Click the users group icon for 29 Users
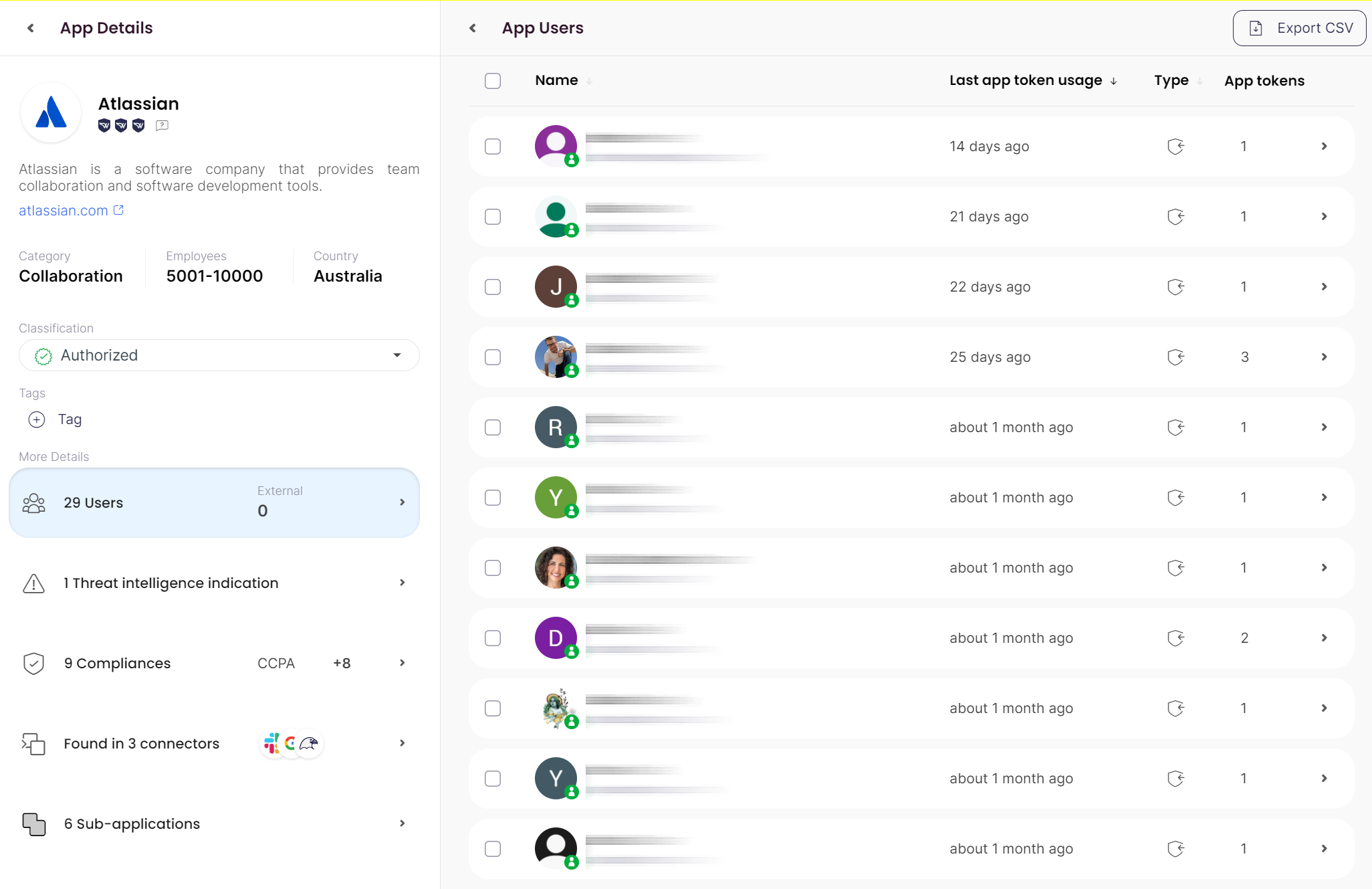The height and width of the screenshot is (889, 1372). tap(33, 503)
